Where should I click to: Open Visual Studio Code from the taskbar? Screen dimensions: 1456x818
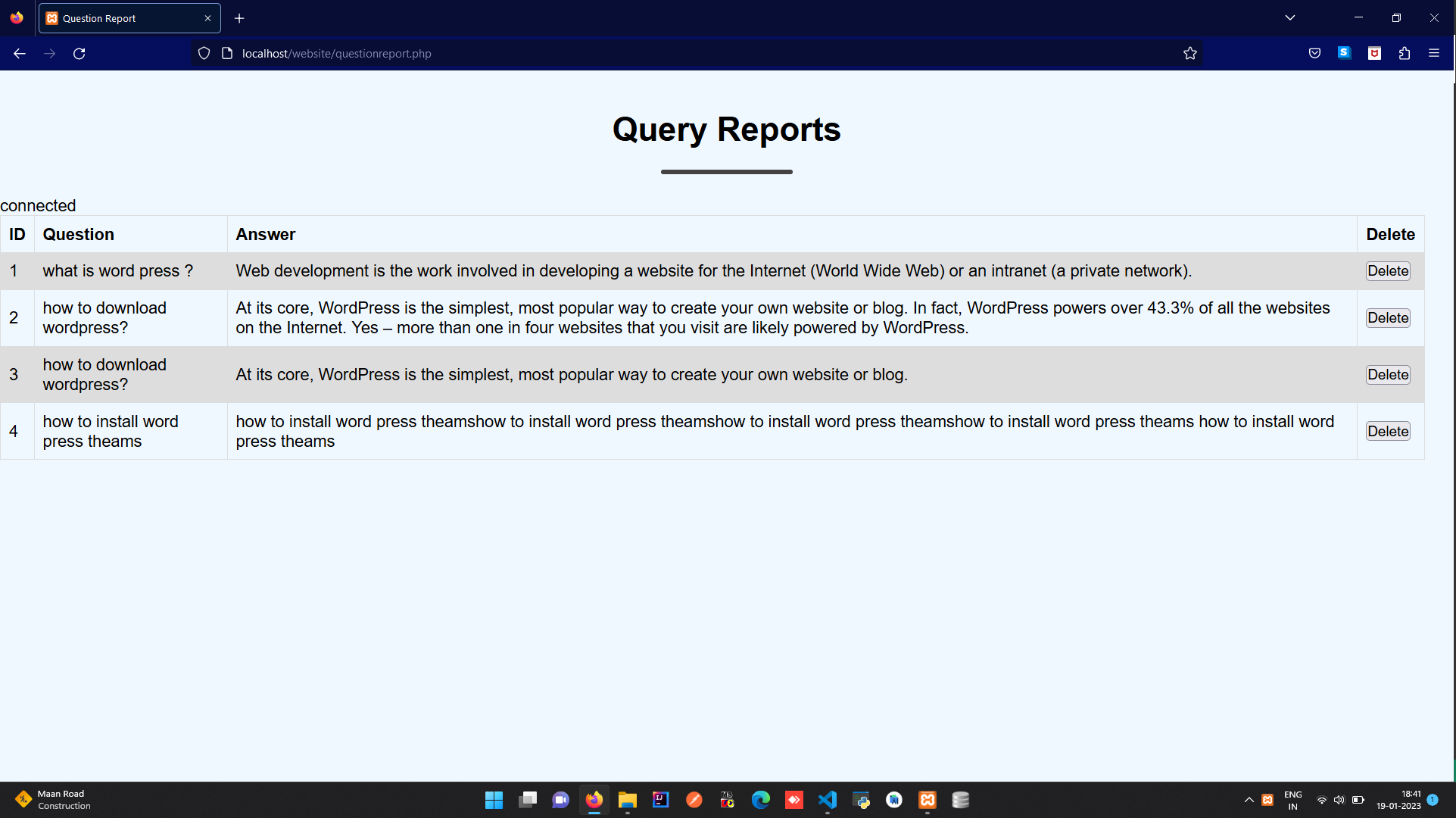pos(827,801)
